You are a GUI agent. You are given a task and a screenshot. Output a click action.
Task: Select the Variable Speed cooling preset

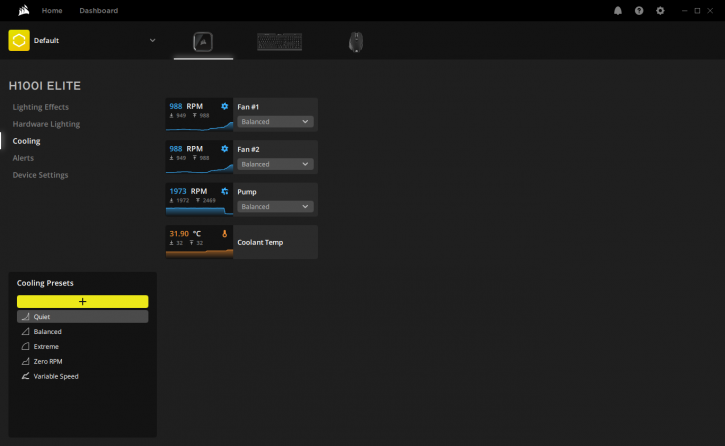click(x=83, y=376)
